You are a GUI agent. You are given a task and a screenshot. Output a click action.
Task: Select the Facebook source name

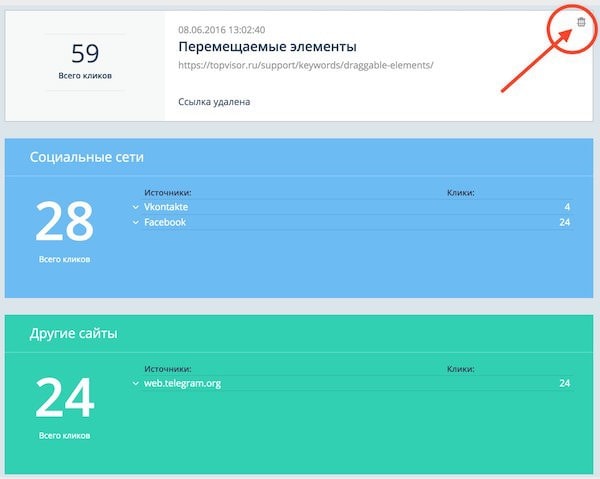click(165, 222)
